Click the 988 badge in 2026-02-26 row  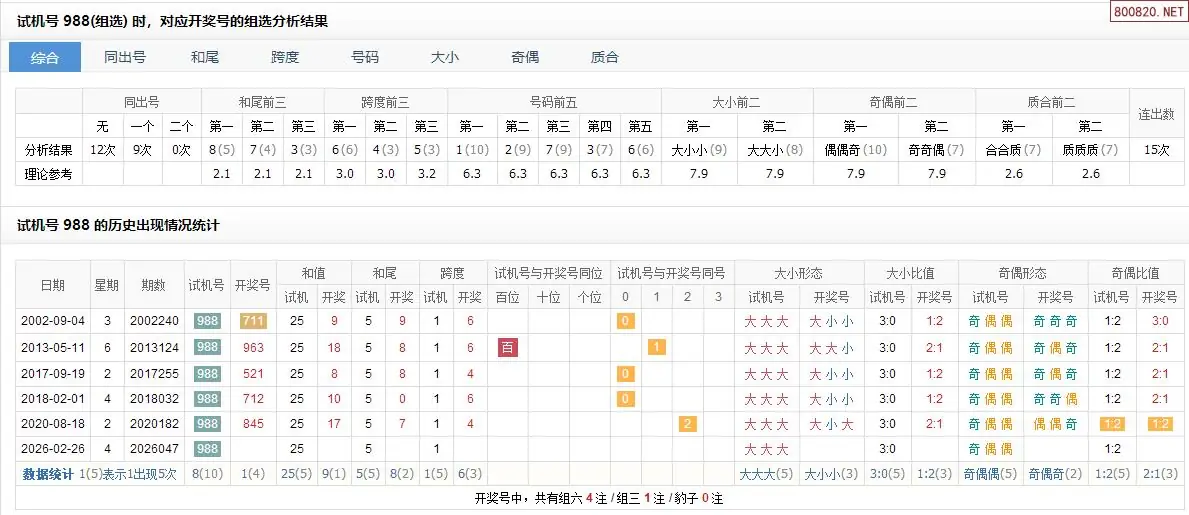[207, 449]
